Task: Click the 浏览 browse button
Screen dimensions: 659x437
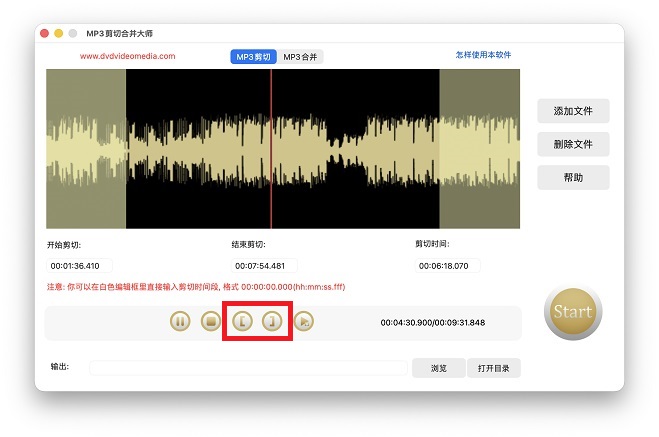Action: 438,368
